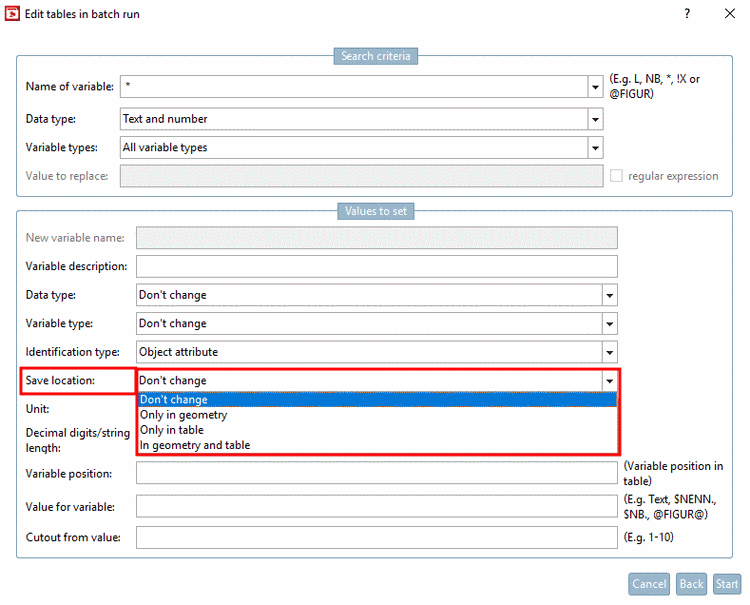Expand the Identification type dropdown
750x605 pixels.
tap(609, 352)
